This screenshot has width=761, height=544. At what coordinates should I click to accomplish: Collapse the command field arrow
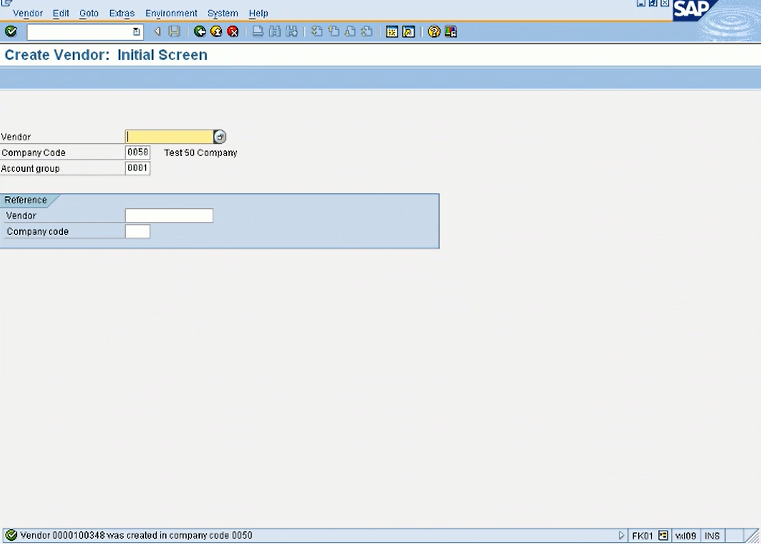click(157, 32)
